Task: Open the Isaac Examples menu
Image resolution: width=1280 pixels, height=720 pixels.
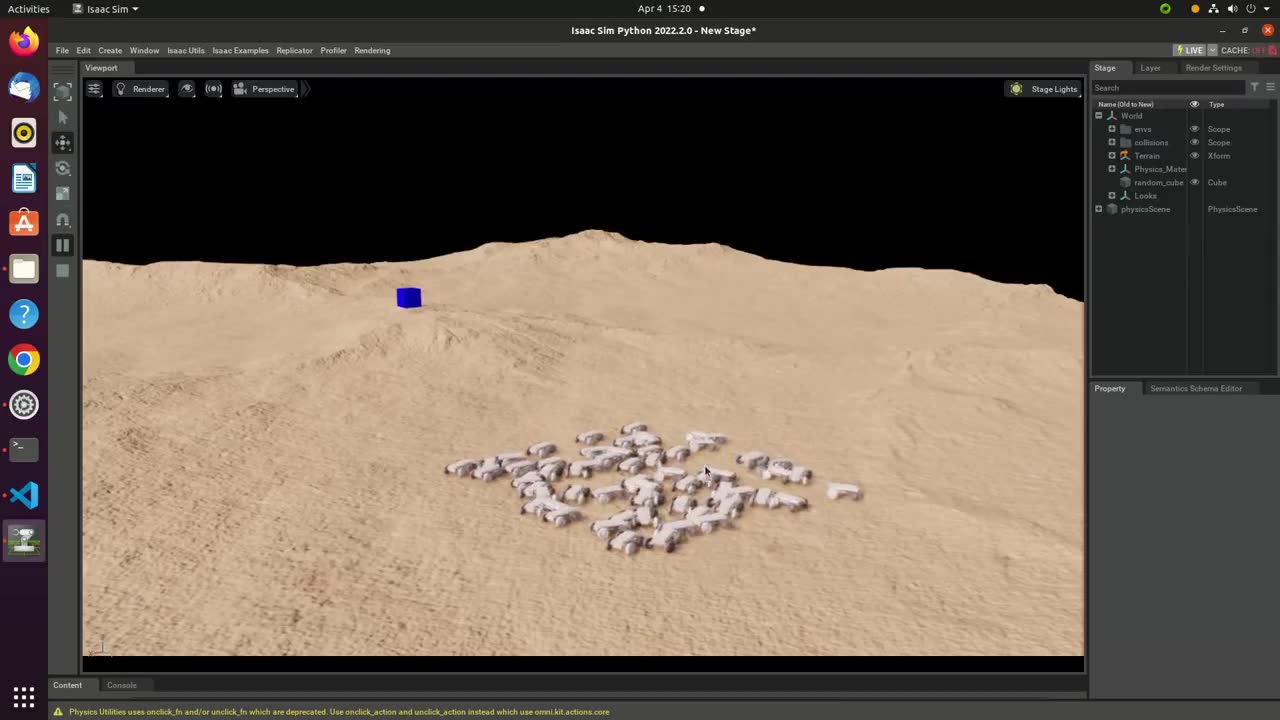Action: point(240,50)
